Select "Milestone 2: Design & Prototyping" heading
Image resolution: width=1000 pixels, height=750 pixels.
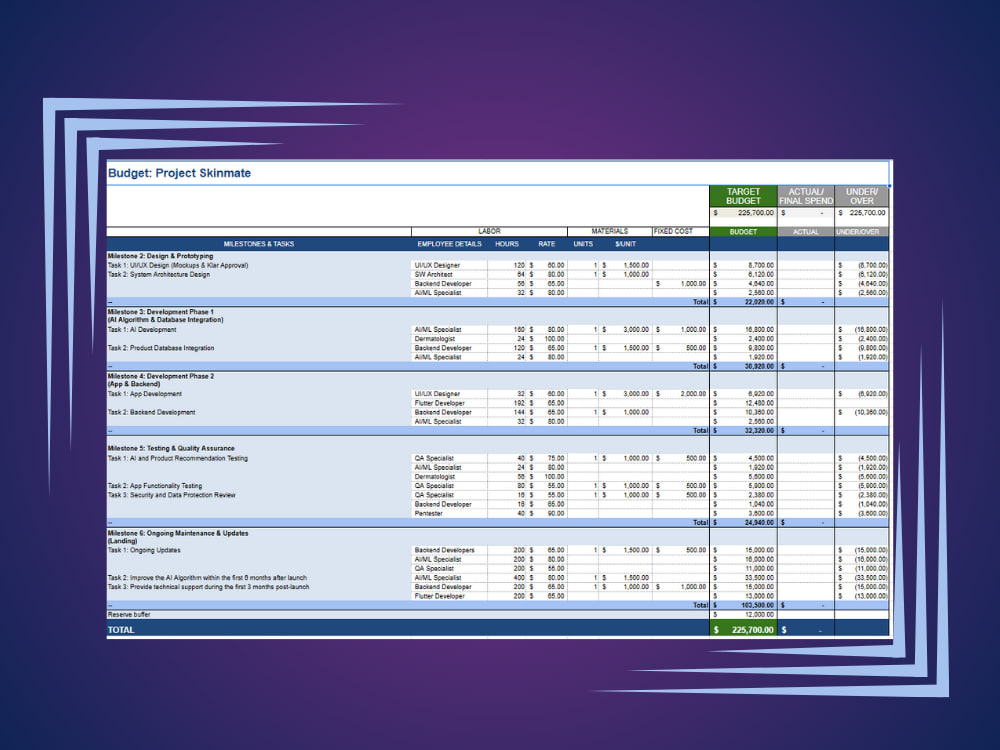pos(160,256)
